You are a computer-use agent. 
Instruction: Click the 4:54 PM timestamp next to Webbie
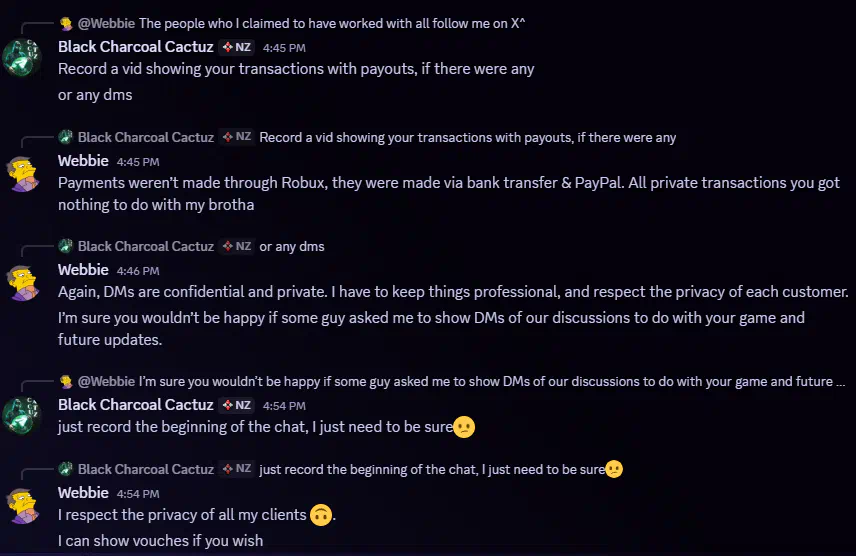(x=138, y=494)
